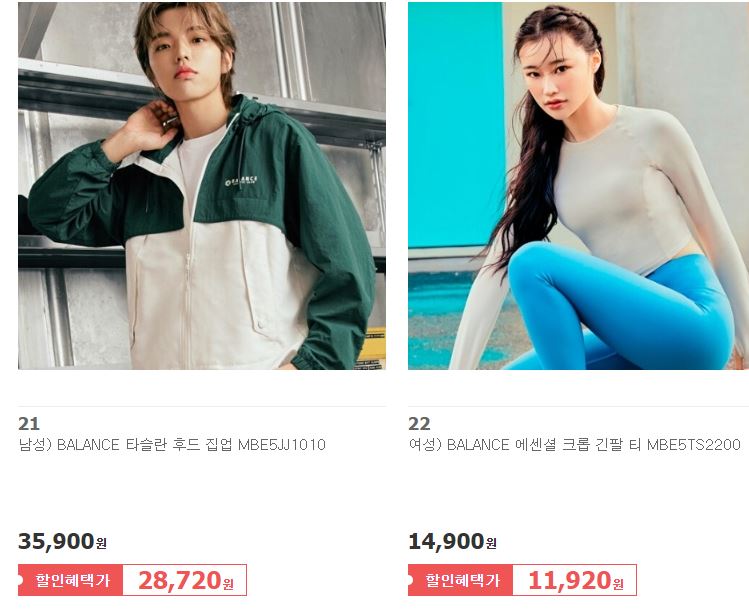
Task: Select the rank number 21 label
Action: (x=29, y=424)
